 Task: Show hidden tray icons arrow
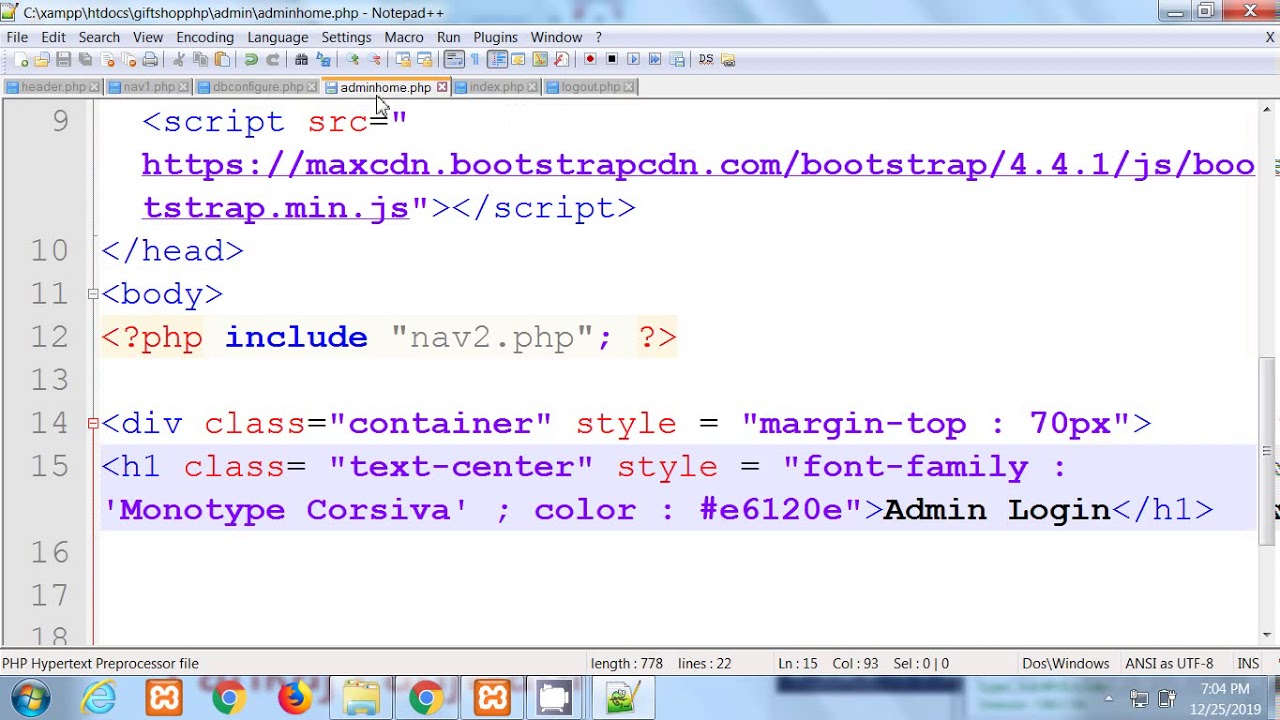coord(1109,698)
